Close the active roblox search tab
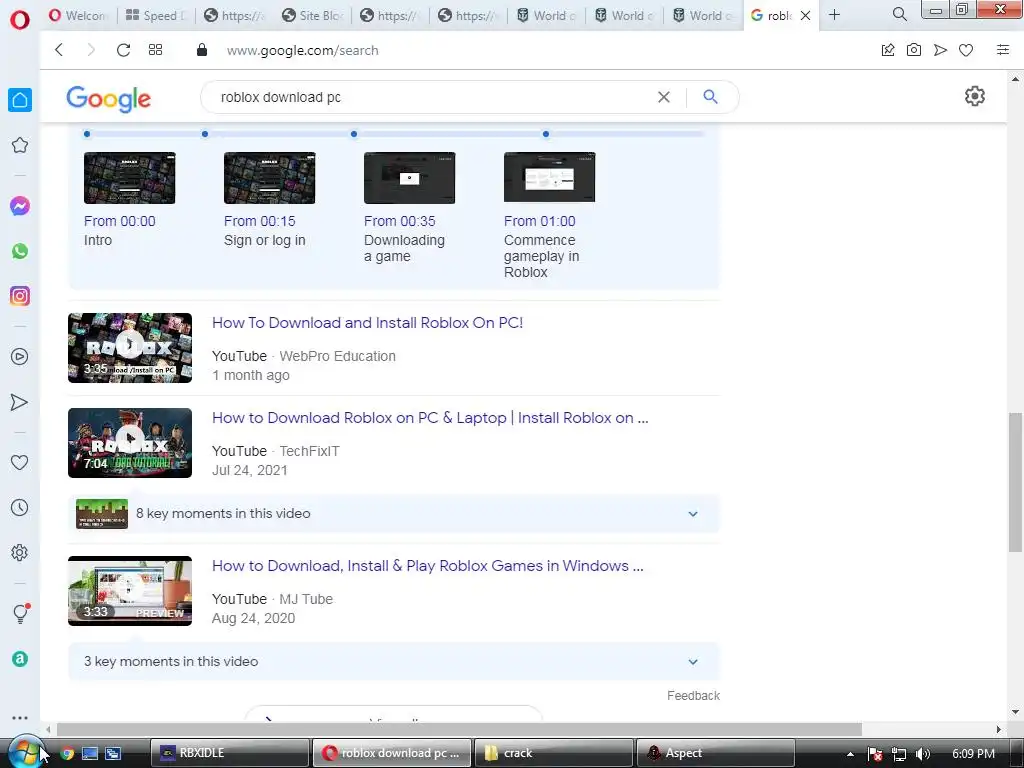The height and width of the screenshot is (768, 1024). pos(805,15)
